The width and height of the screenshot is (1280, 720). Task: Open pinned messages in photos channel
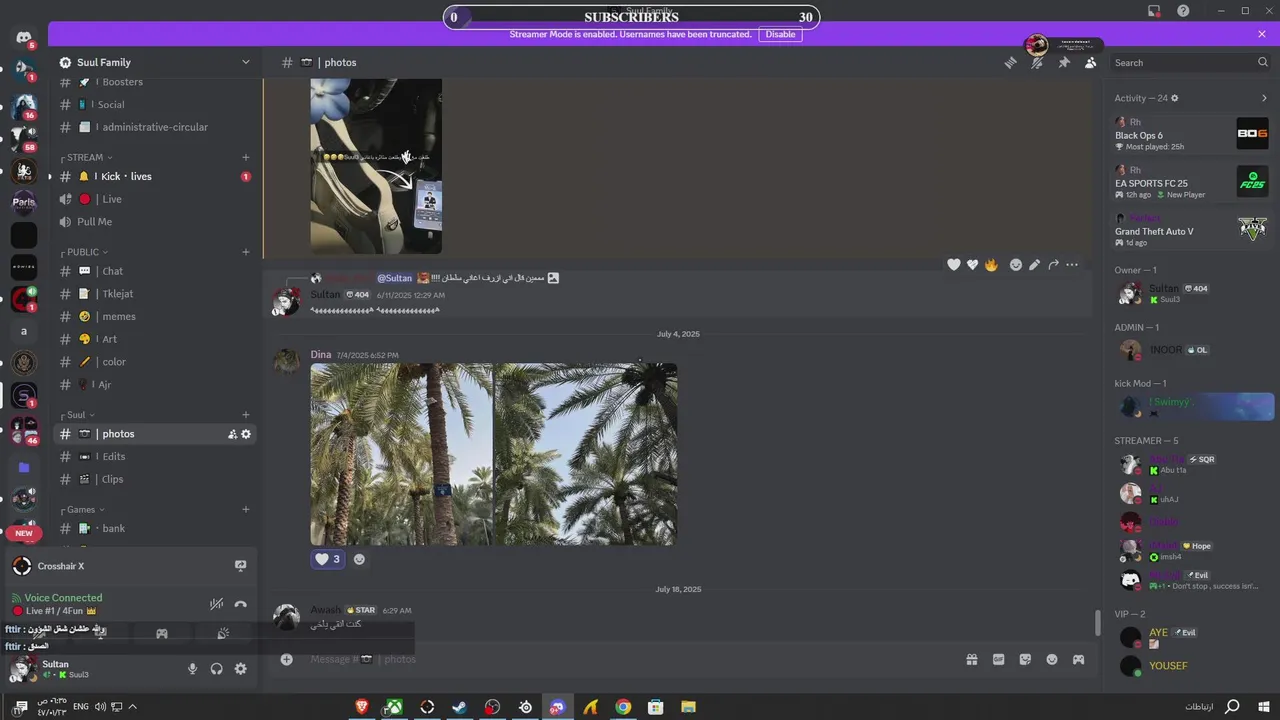pos(1064,62)
